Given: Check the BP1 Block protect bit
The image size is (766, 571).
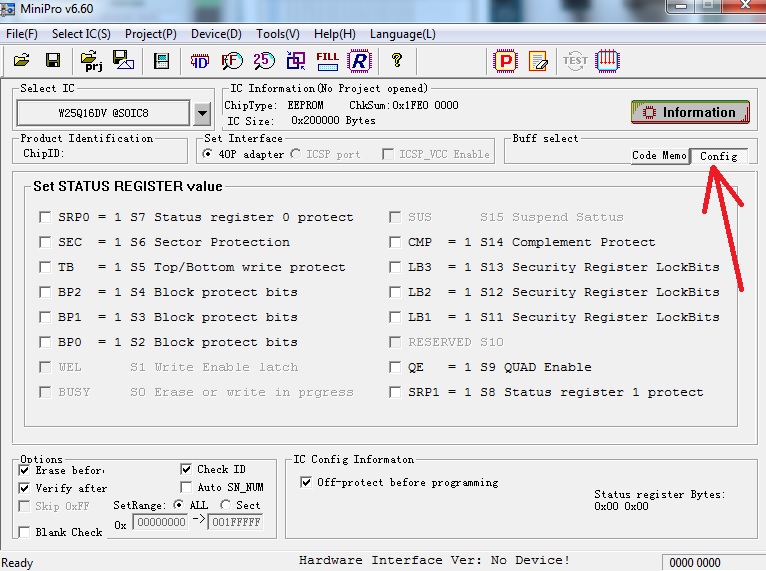Looking at the screenshot, I should (x=45, y=317).
